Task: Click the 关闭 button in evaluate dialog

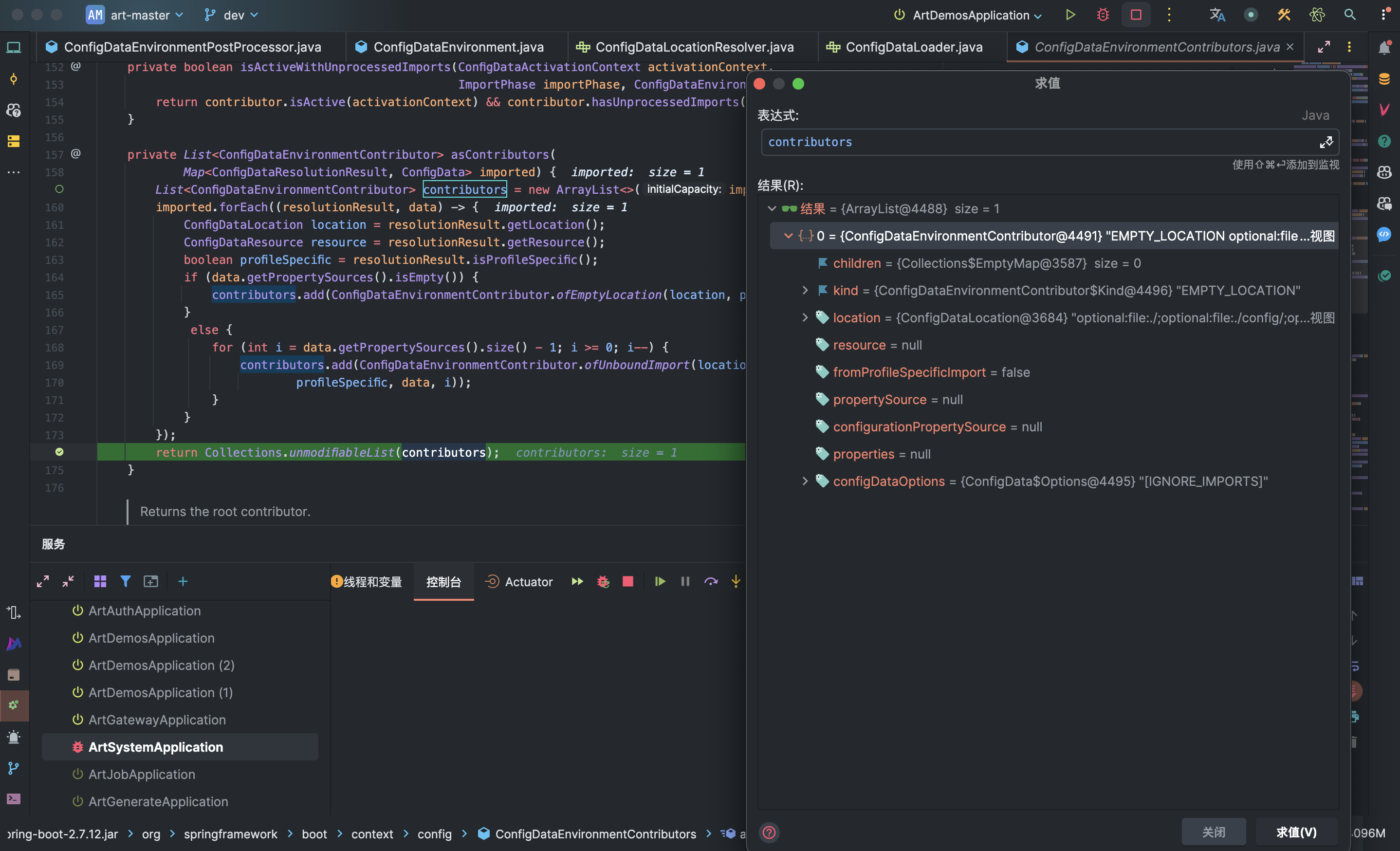Action: [x=1213, y=832]
